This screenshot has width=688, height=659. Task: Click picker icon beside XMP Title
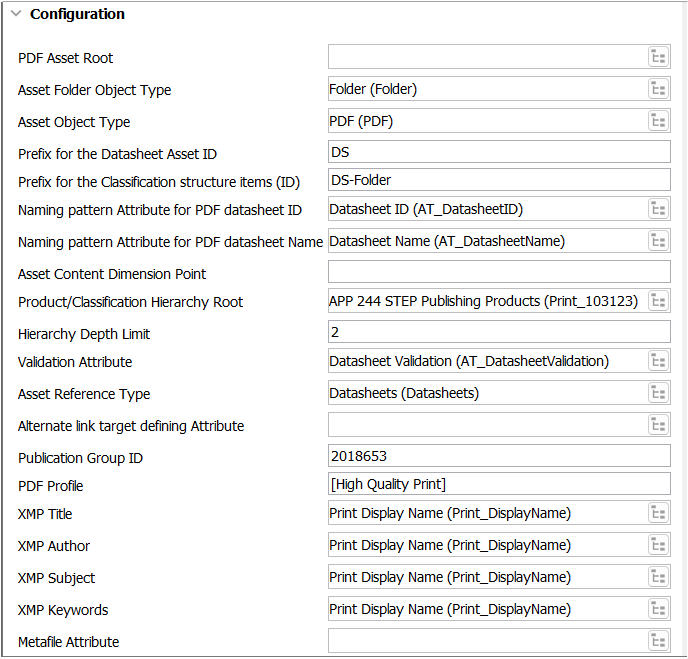pos(658,513)
